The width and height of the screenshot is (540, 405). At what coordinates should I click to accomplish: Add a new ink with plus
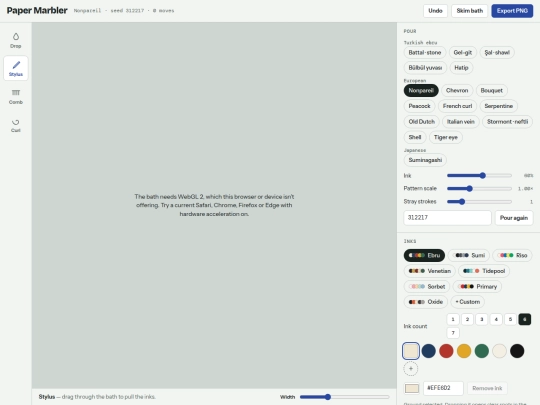411,368
